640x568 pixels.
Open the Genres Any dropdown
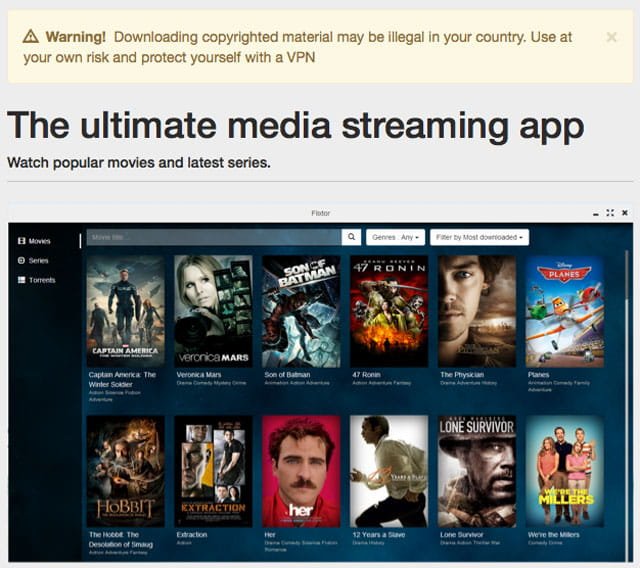click(x=396, y=237)
